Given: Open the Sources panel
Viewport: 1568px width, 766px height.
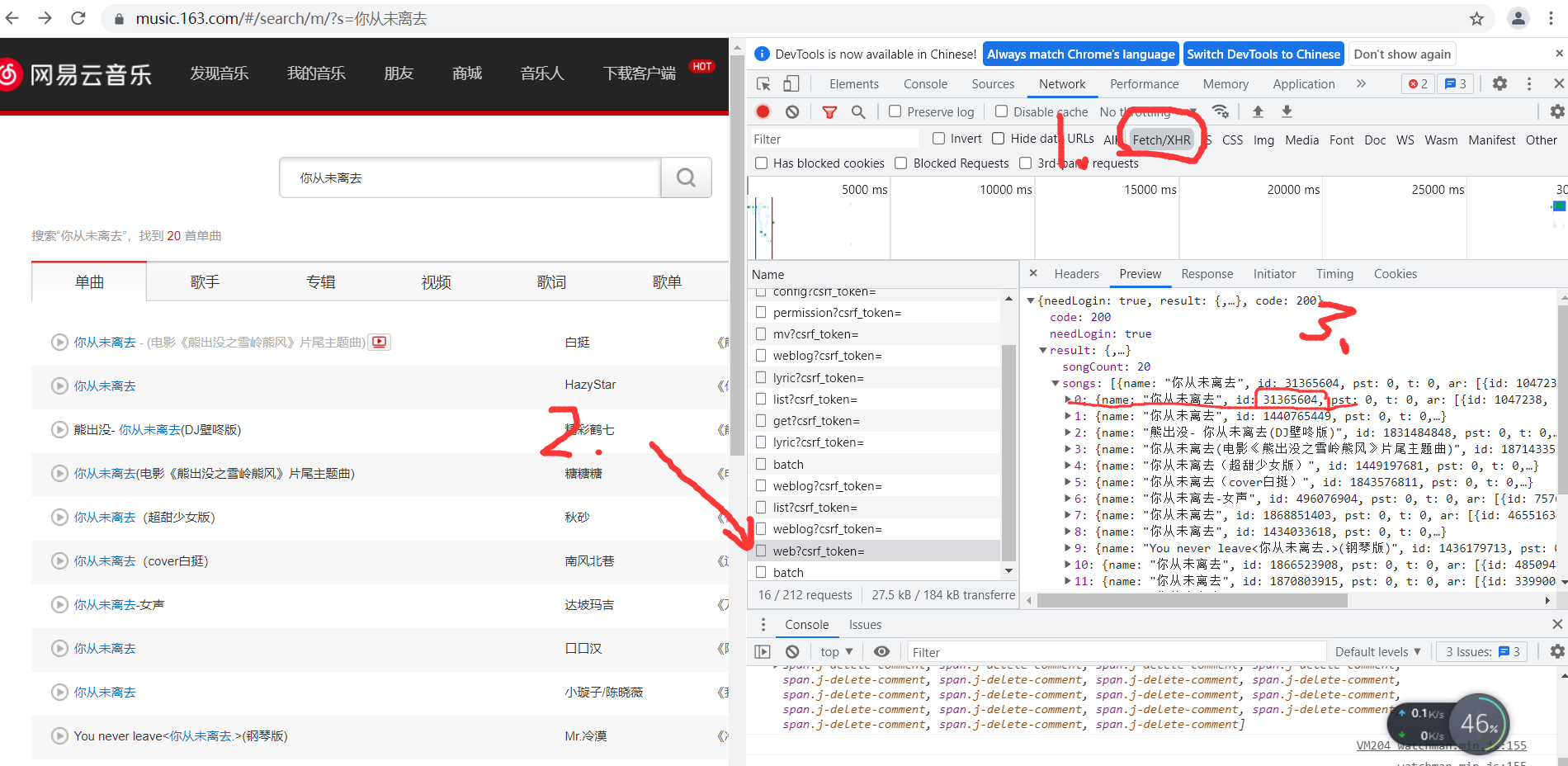Looking at the screenshot, I should click(993, 83).
